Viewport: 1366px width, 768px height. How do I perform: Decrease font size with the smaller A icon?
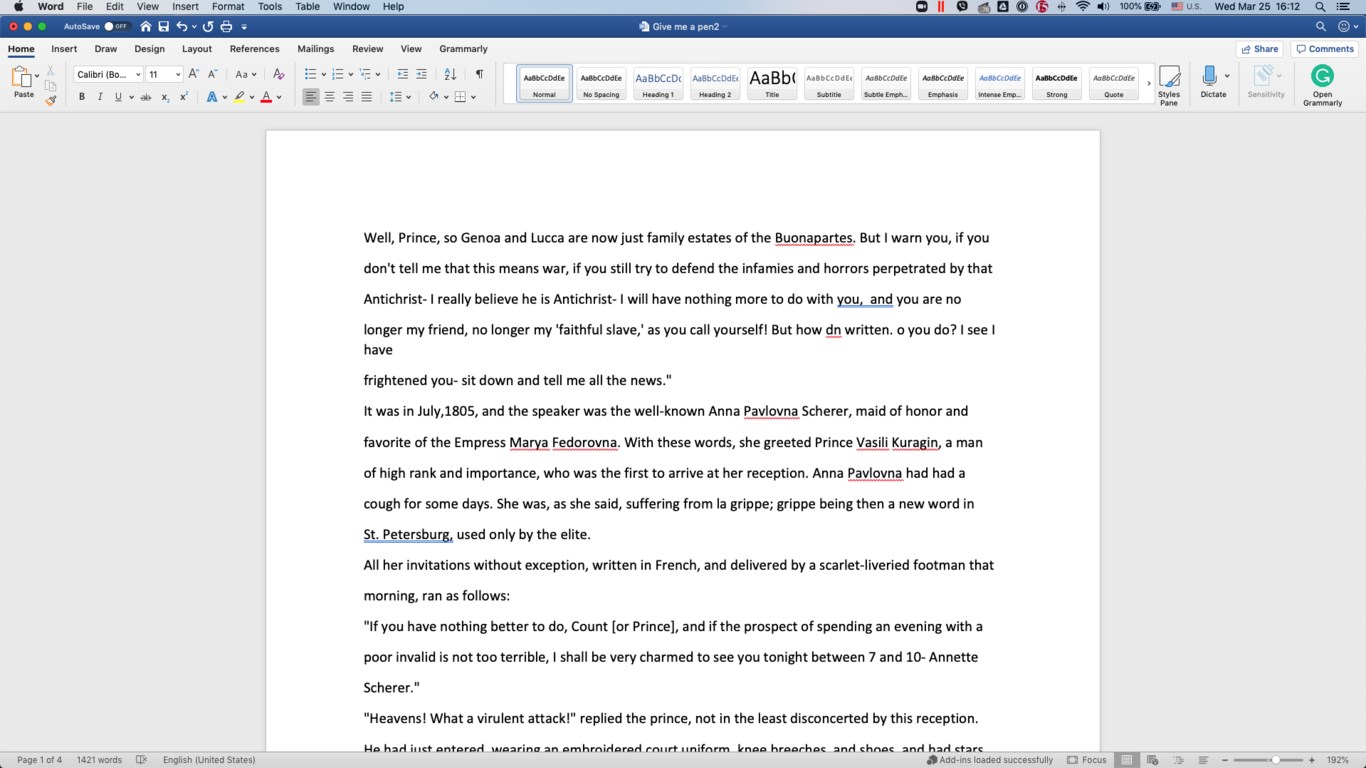(x=212, y=74)
